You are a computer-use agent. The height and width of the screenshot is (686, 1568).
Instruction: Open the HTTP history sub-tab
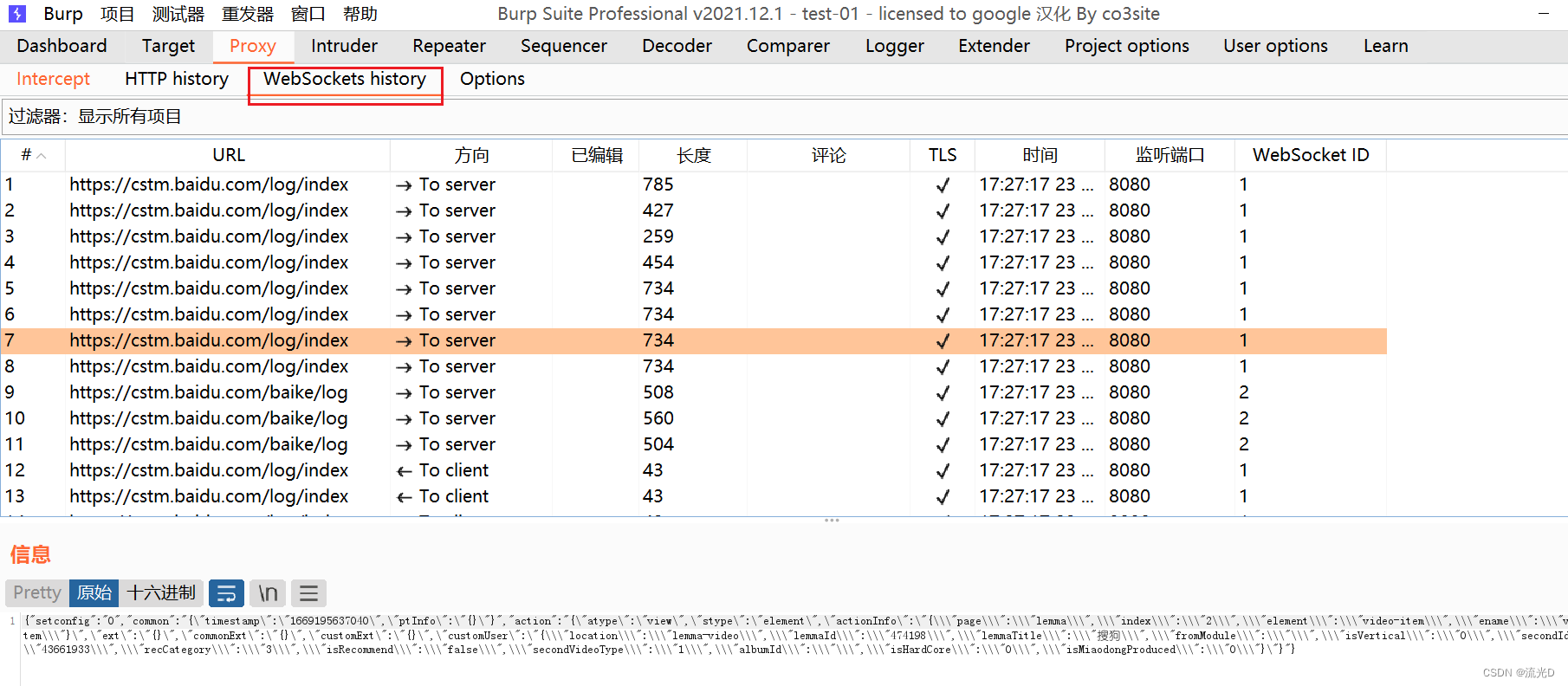(177, 79)
